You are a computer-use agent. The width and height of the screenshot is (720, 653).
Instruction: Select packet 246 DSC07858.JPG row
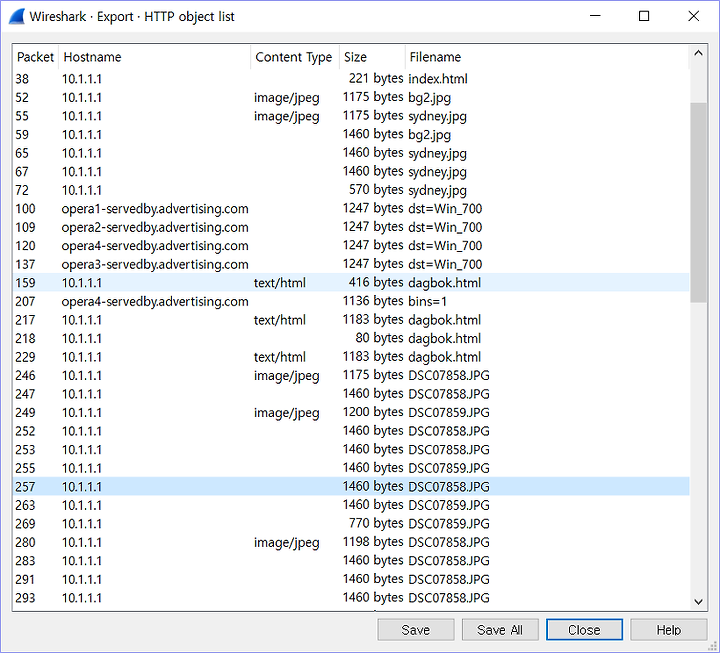point(351,376)
